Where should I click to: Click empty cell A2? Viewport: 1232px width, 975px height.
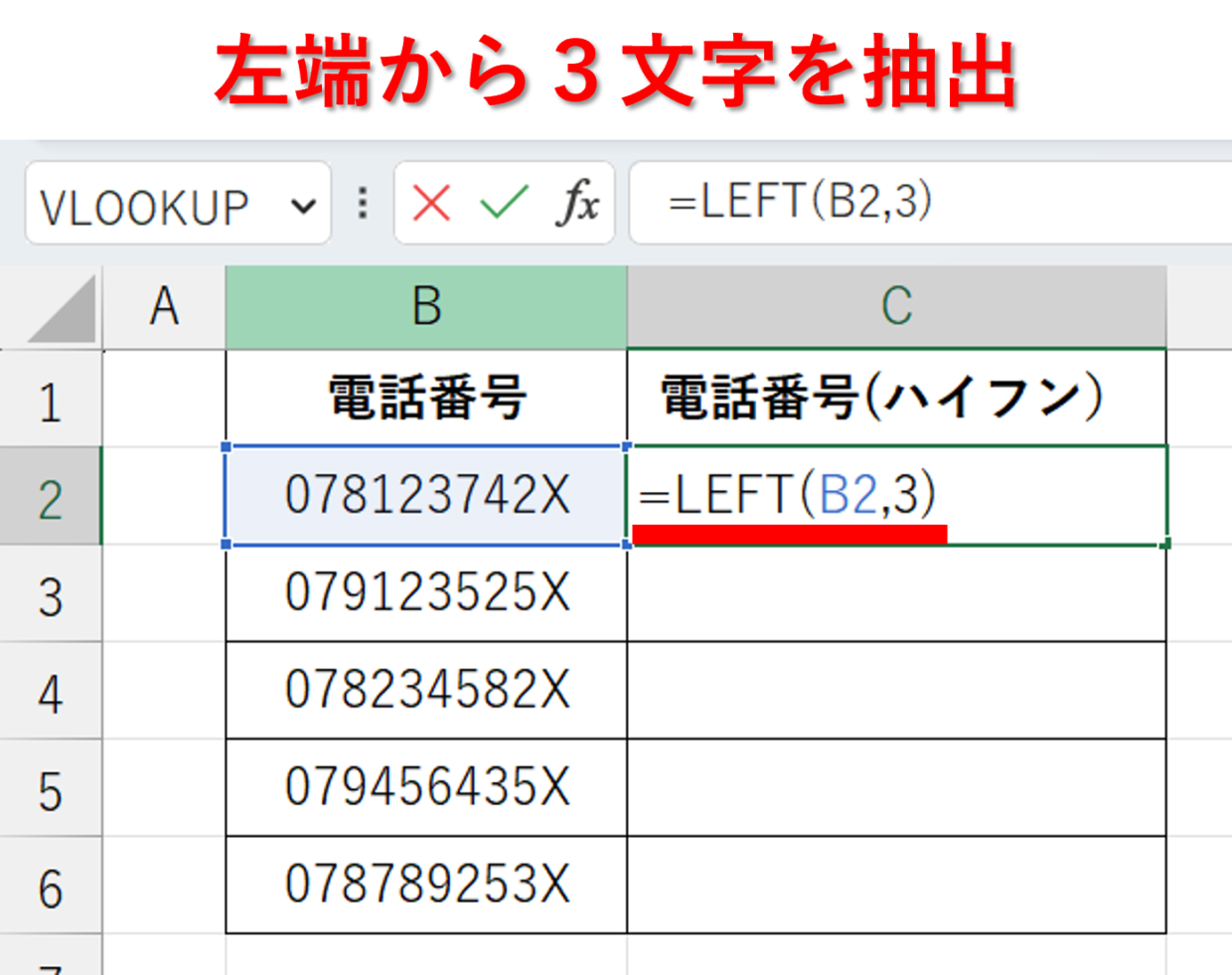(164, 495)
